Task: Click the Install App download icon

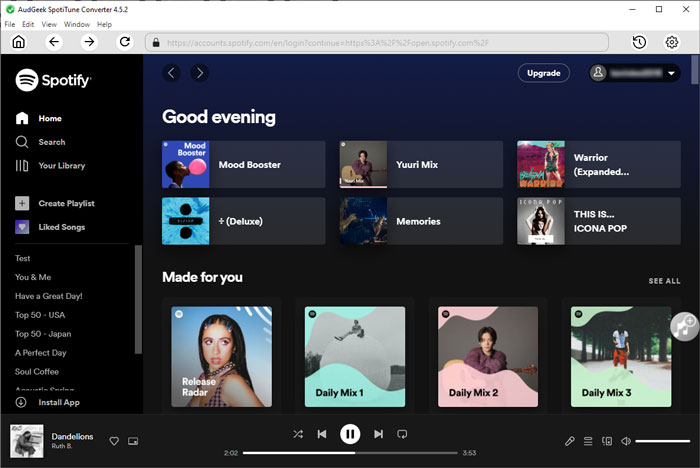Action: click(x=21, y=402)
